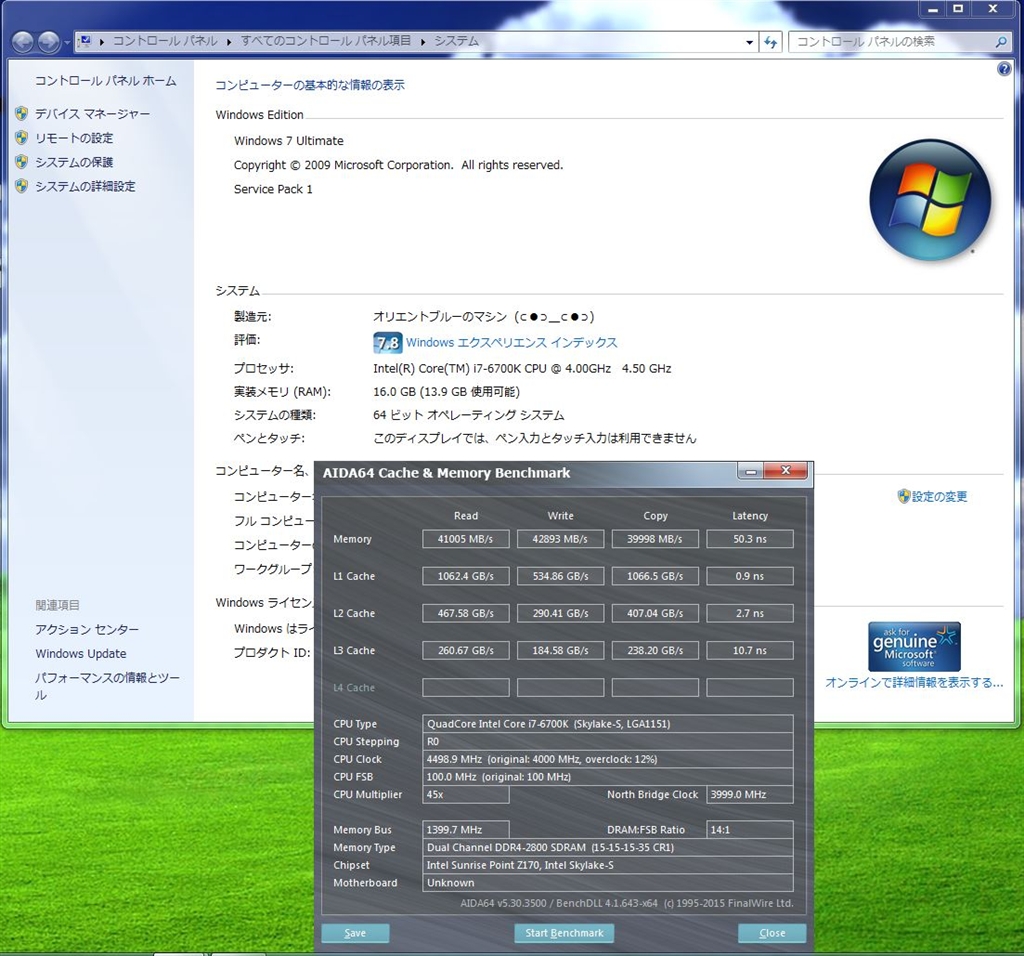
Task: Click the コントロール パネルの検索 search field
Action: click(891, 42)
